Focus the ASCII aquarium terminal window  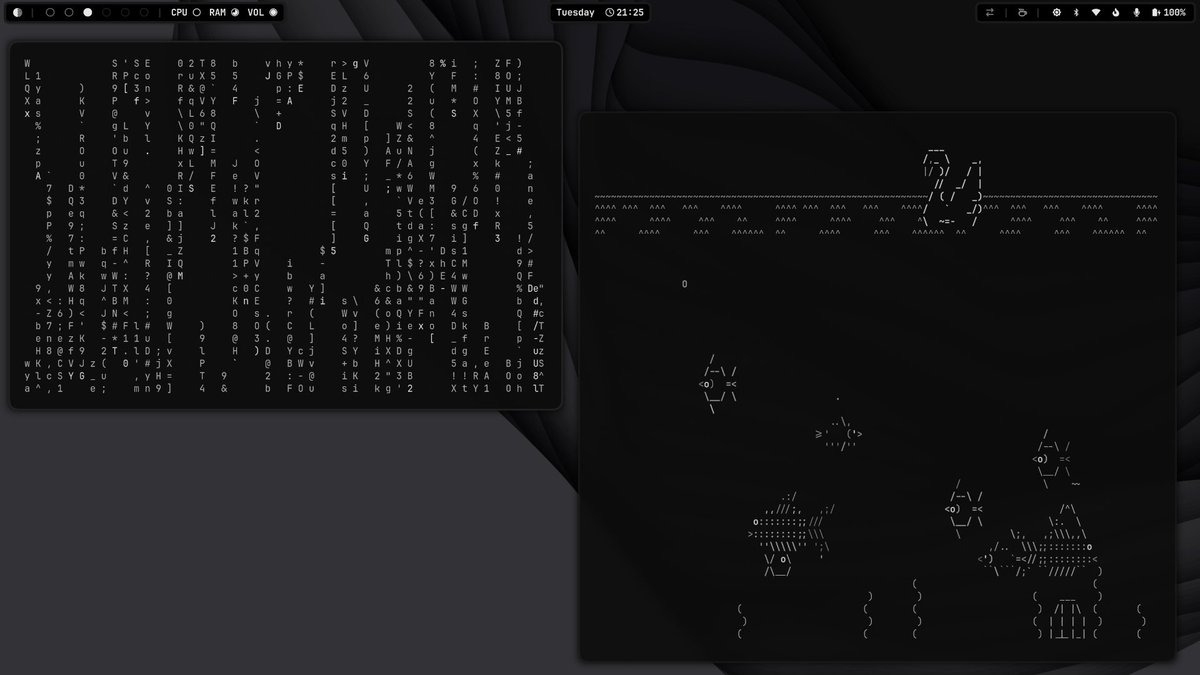[x=878, y=386]
